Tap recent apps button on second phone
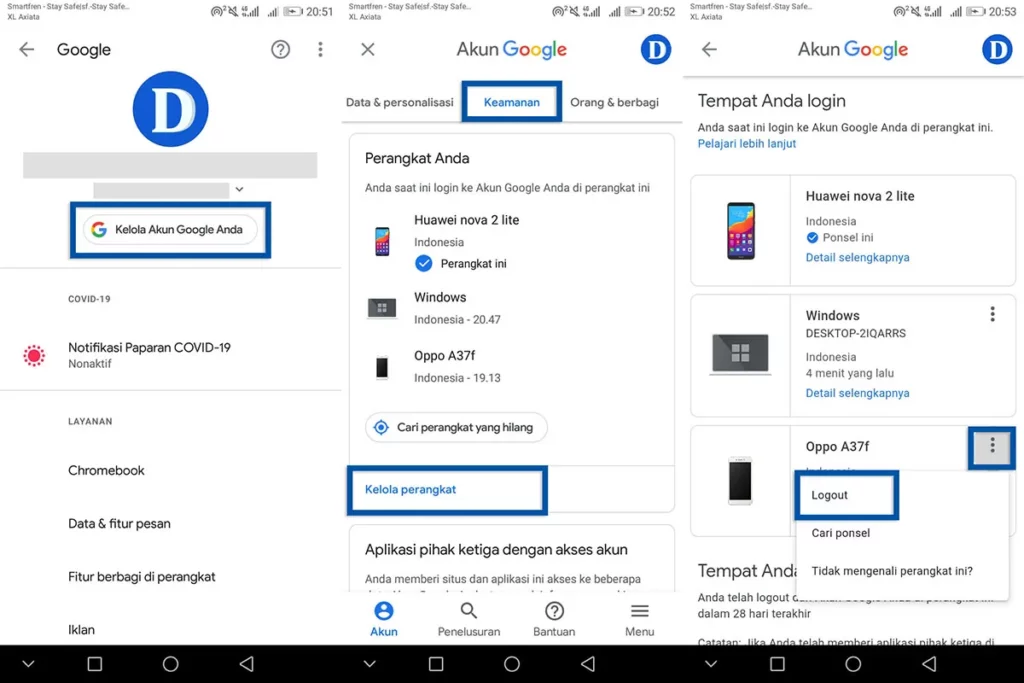 [436, 664]
